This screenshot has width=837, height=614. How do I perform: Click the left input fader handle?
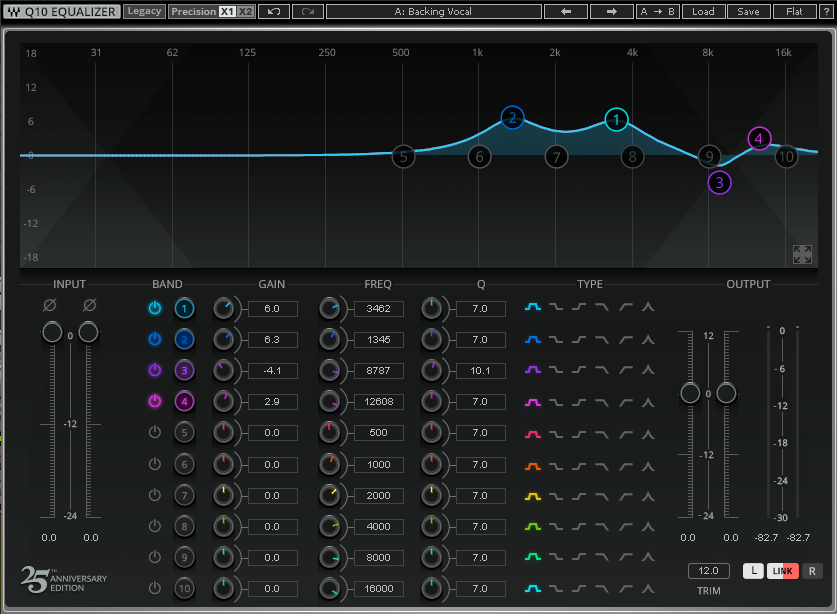pyautogui.click(x=52, y=332)
